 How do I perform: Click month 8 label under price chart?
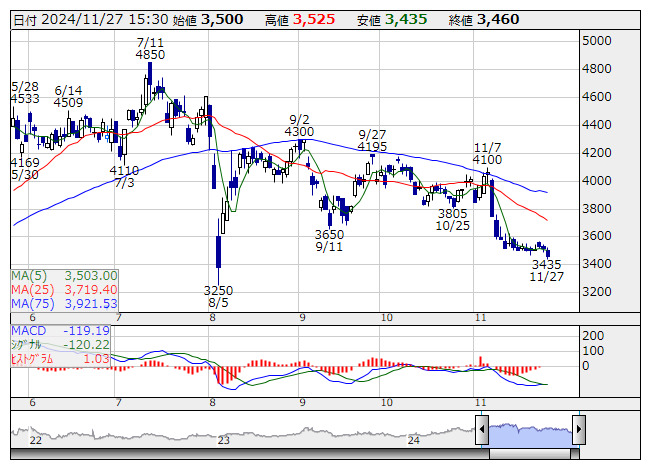(212, 318)
